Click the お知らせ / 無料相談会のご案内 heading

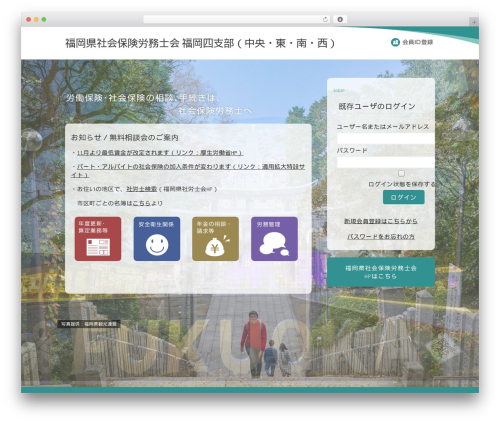click(125, 137)
